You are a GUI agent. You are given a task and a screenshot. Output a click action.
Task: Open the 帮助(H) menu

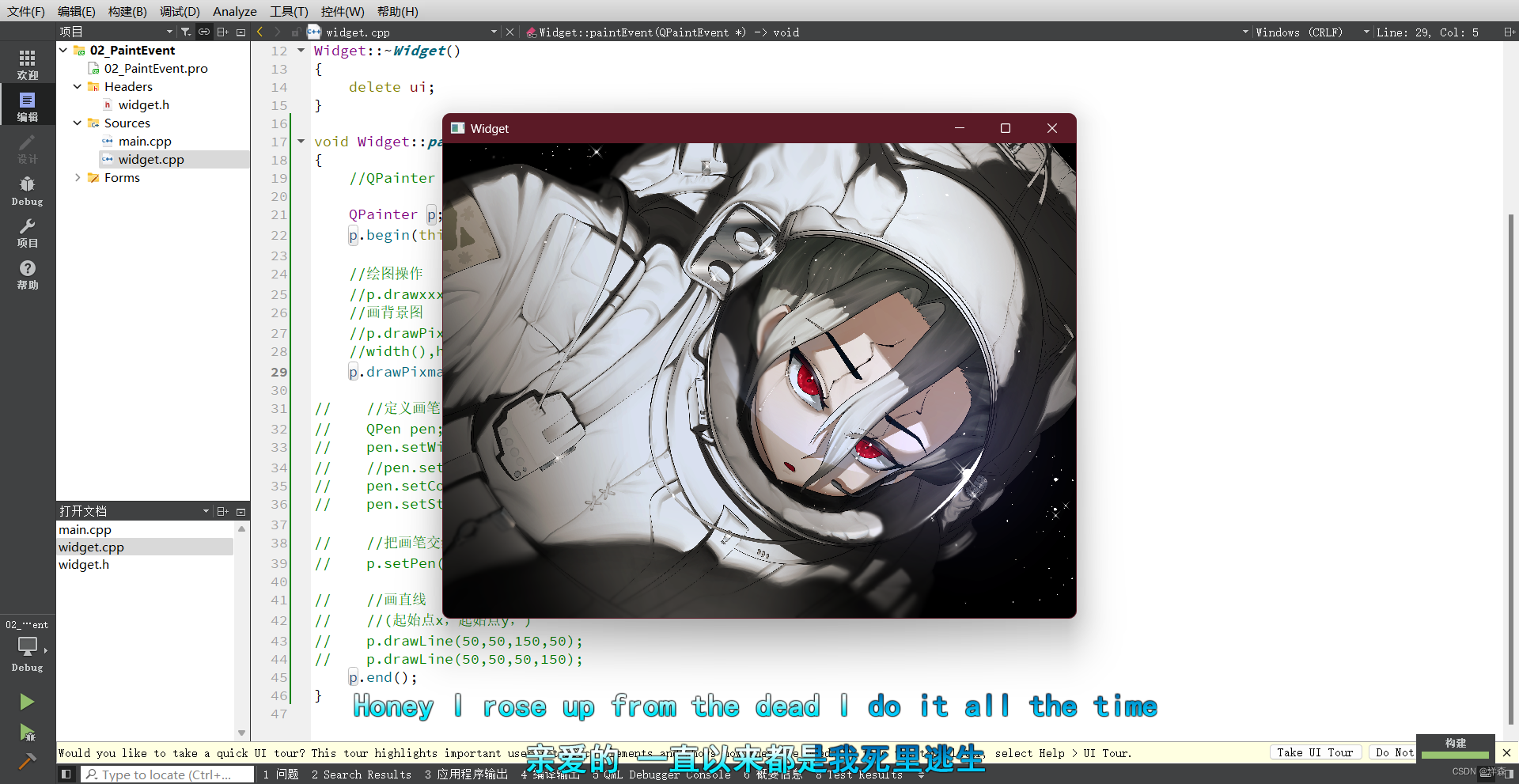398,11
